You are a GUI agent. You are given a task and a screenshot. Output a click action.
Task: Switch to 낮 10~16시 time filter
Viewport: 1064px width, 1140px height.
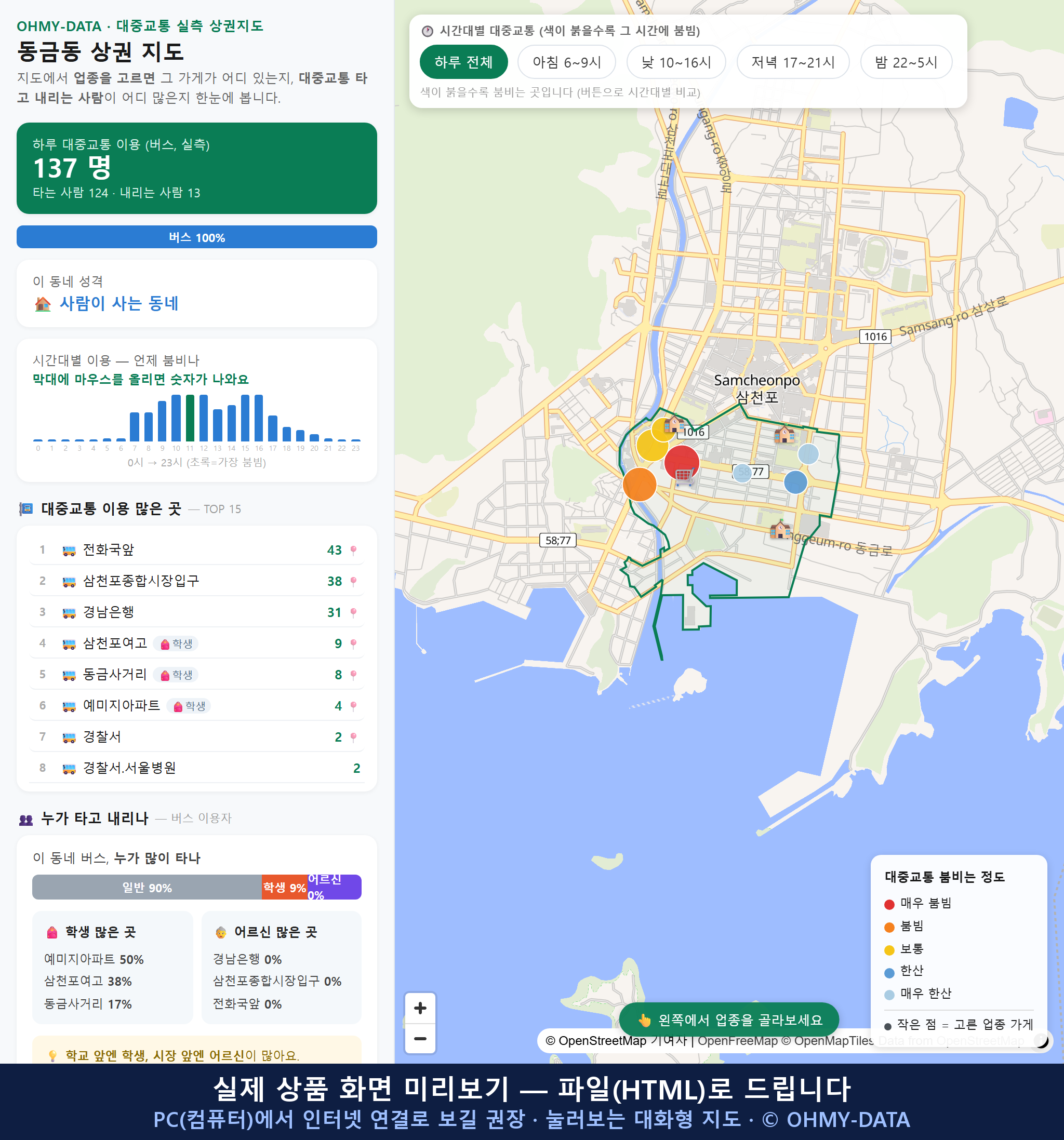(676, 62)
